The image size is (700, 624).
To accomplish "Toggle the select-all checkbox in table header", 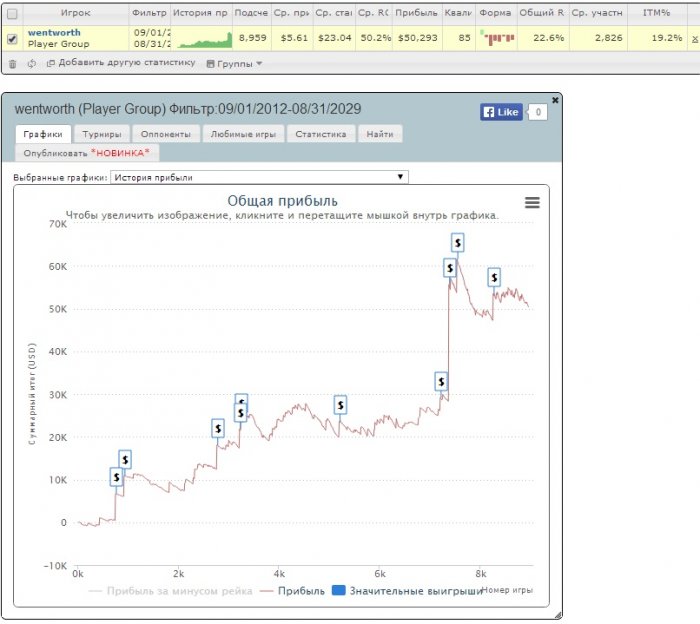I will pyautogui.click(x=12, y=14).
